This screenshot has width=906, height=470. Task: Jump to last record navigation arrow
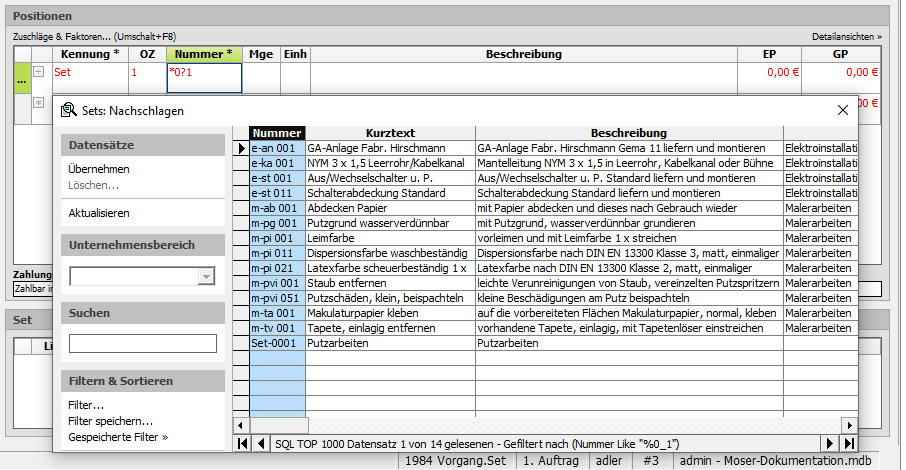tap(849, 443)
